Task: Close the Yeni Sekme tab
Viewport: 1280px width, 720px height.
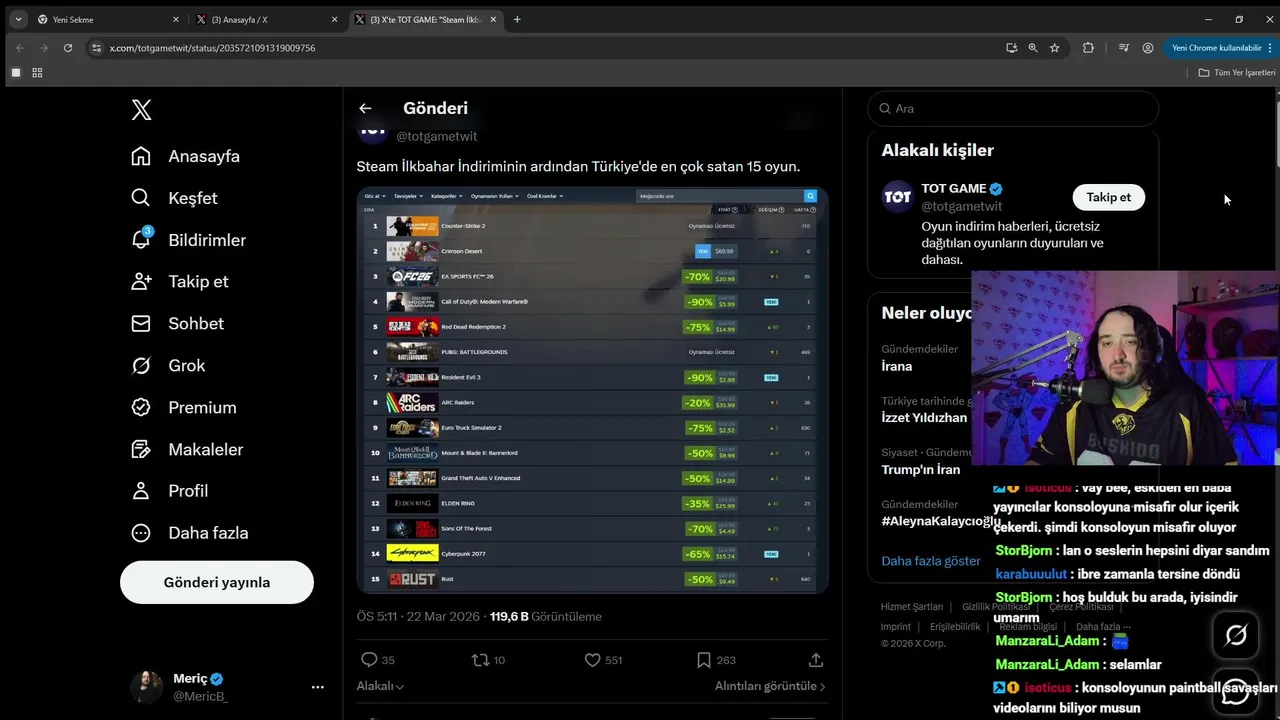Action: [x=176, y=19]
